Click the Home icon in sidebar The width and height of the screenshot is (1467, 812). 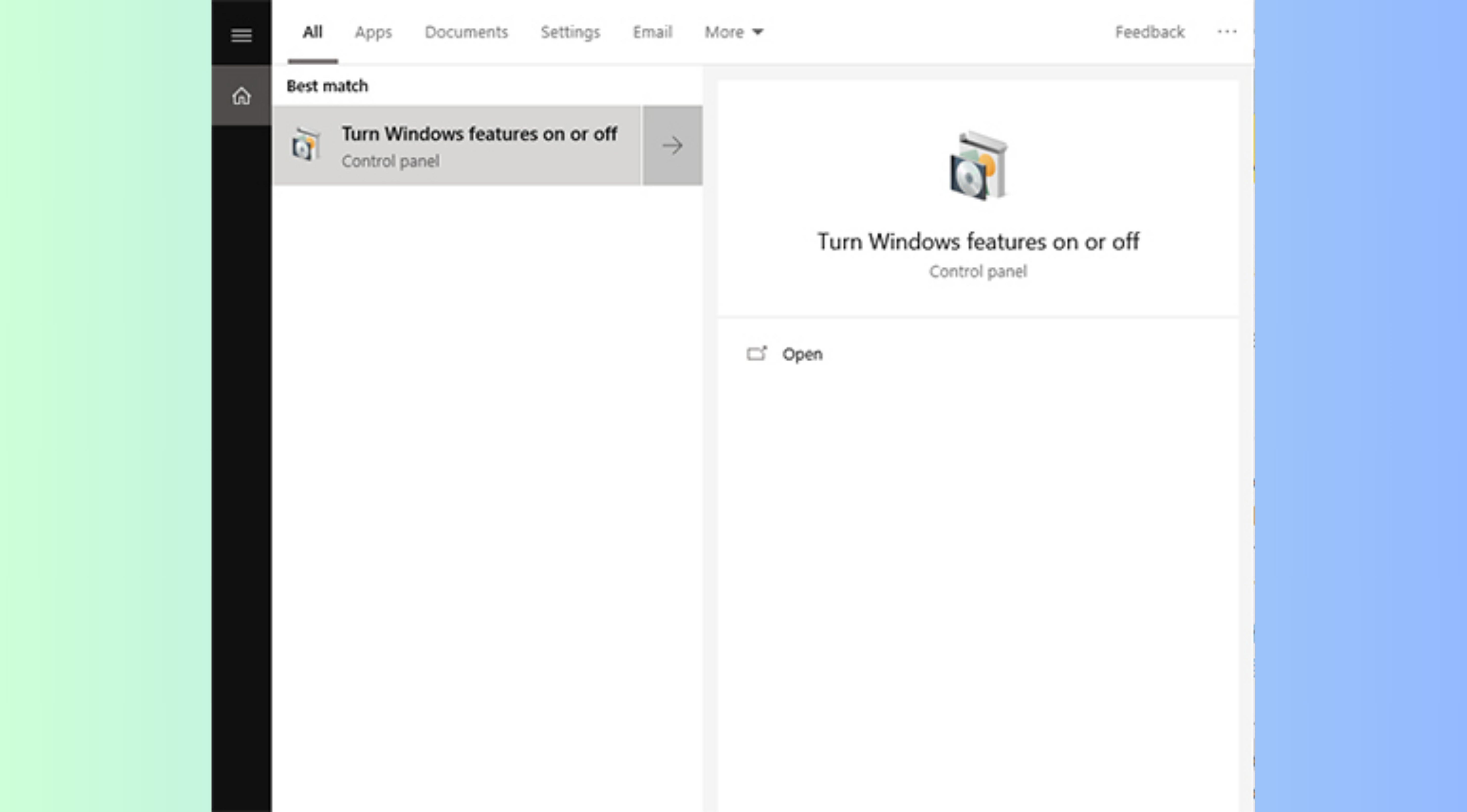point(241,96)
